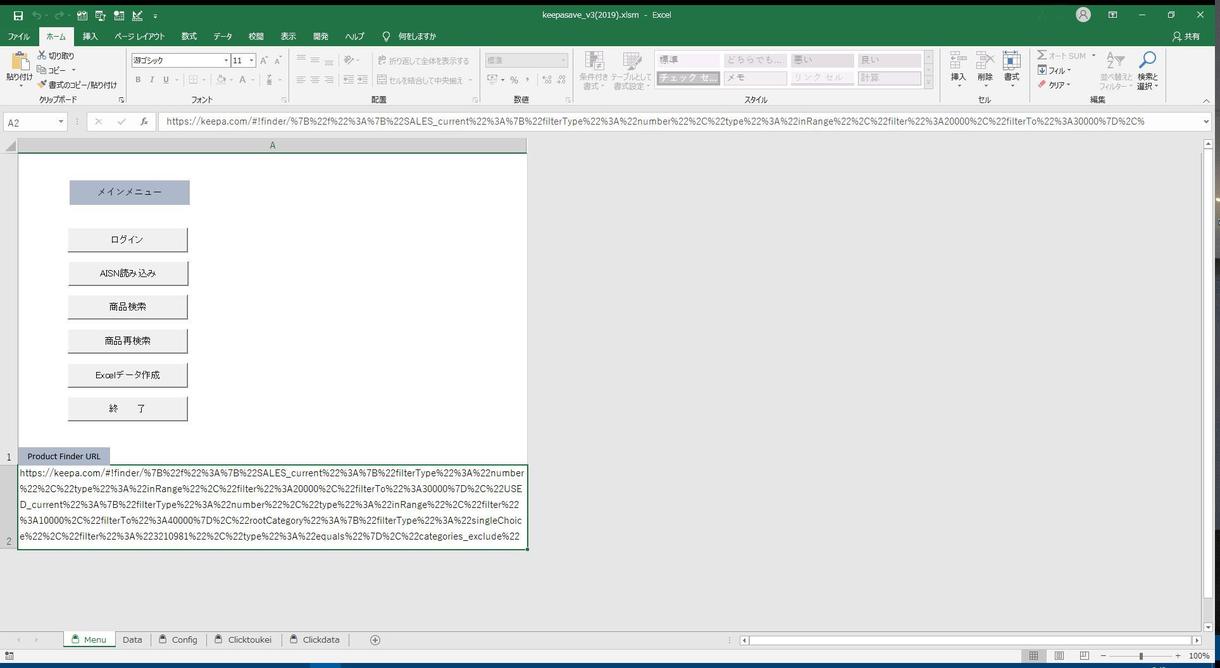Click the Save icon in quick access toolbar
The image size is (1220, 668).
pyautogui.click(x=17, y=16)
